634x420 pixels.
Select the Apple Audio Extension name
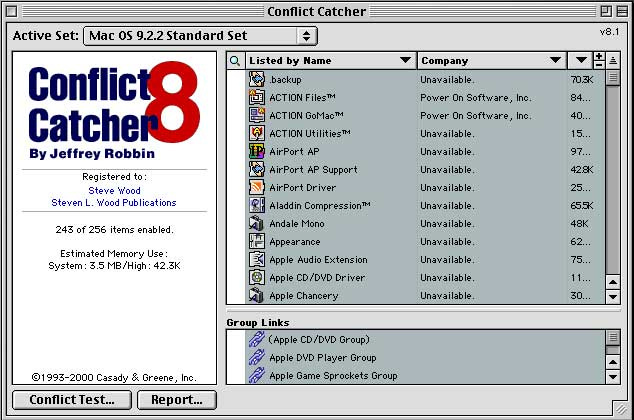coord(318,260)
